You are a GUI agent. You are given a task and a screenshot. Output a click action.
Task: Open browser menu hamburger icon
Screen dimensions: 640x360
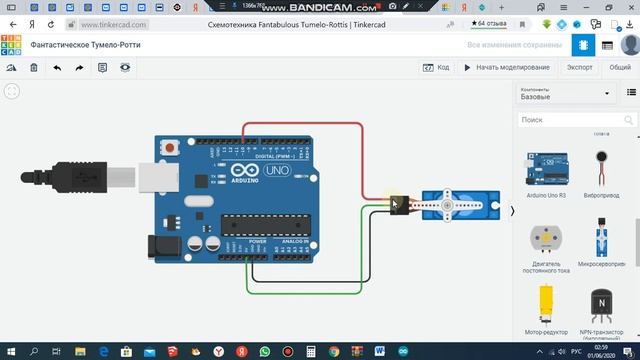[x=563, y=7]
